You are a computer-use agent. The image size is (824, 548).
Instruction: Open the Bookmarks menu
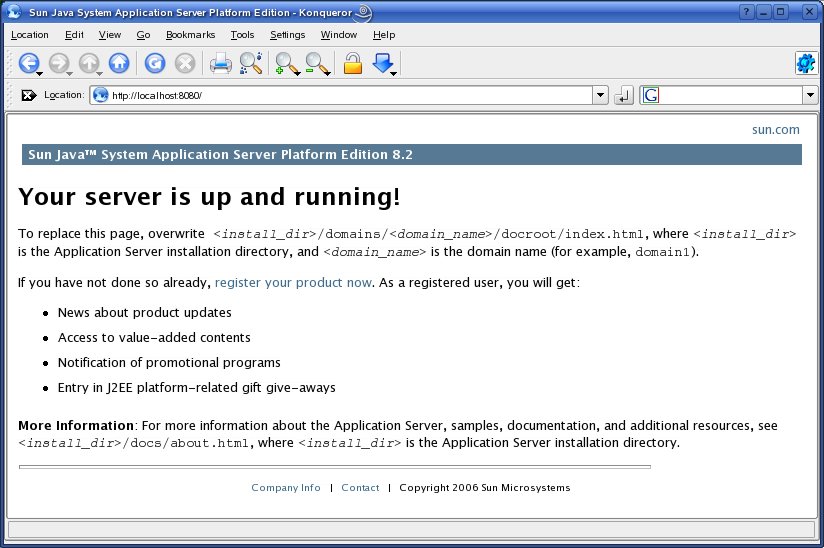click(190, 35)
